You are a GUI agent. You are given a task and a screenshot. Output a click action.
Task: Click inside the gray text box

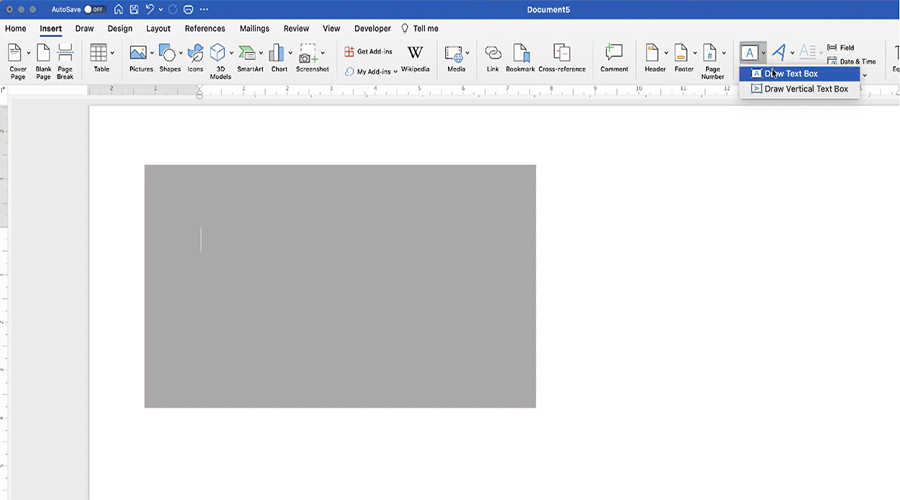(x=340, y=286)
